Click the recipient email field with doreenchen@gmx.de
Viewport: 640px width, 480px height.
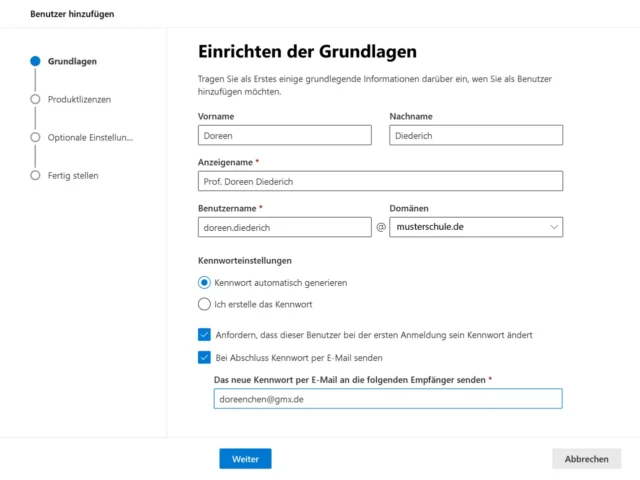(388, 399)
